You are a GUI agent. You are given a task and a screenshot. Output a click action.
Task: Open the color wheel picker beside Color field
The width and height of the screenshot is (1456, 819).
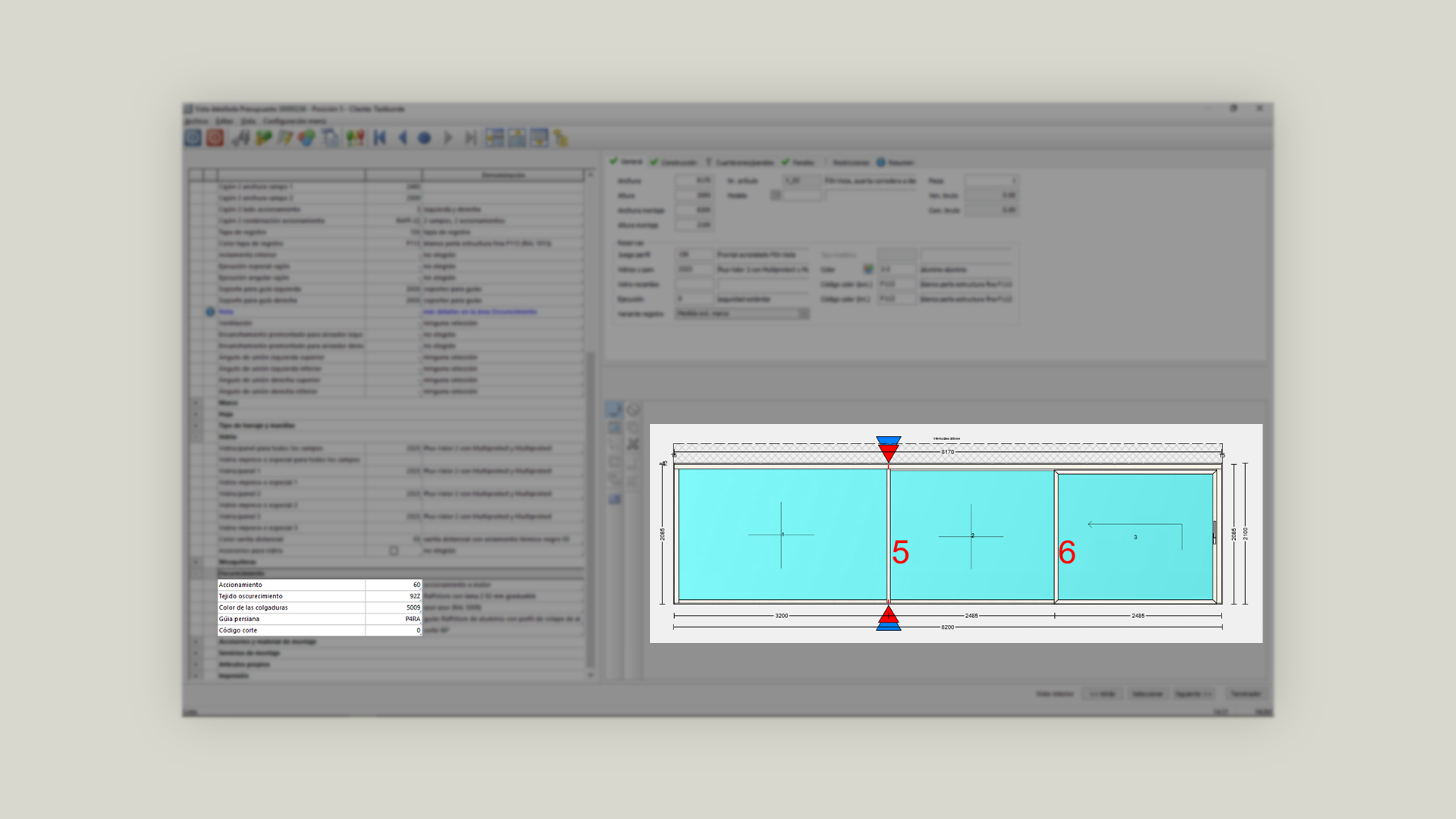pyautogui.click(x=868, y=269)
